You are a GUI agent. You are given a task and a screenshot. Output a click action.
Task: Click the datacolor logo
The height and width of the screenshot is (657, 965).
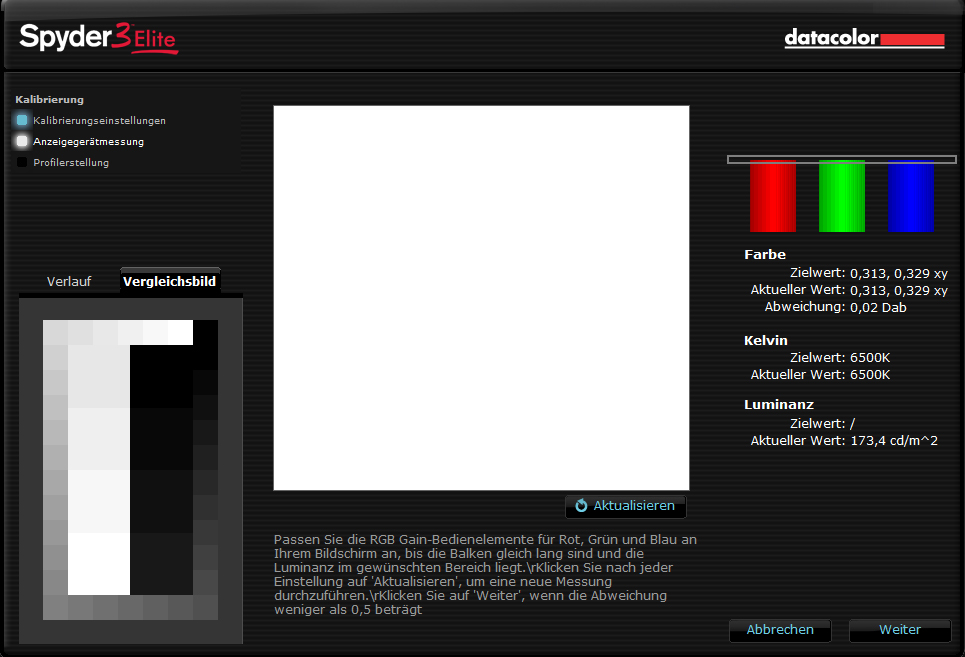click(x=864, y=39)
